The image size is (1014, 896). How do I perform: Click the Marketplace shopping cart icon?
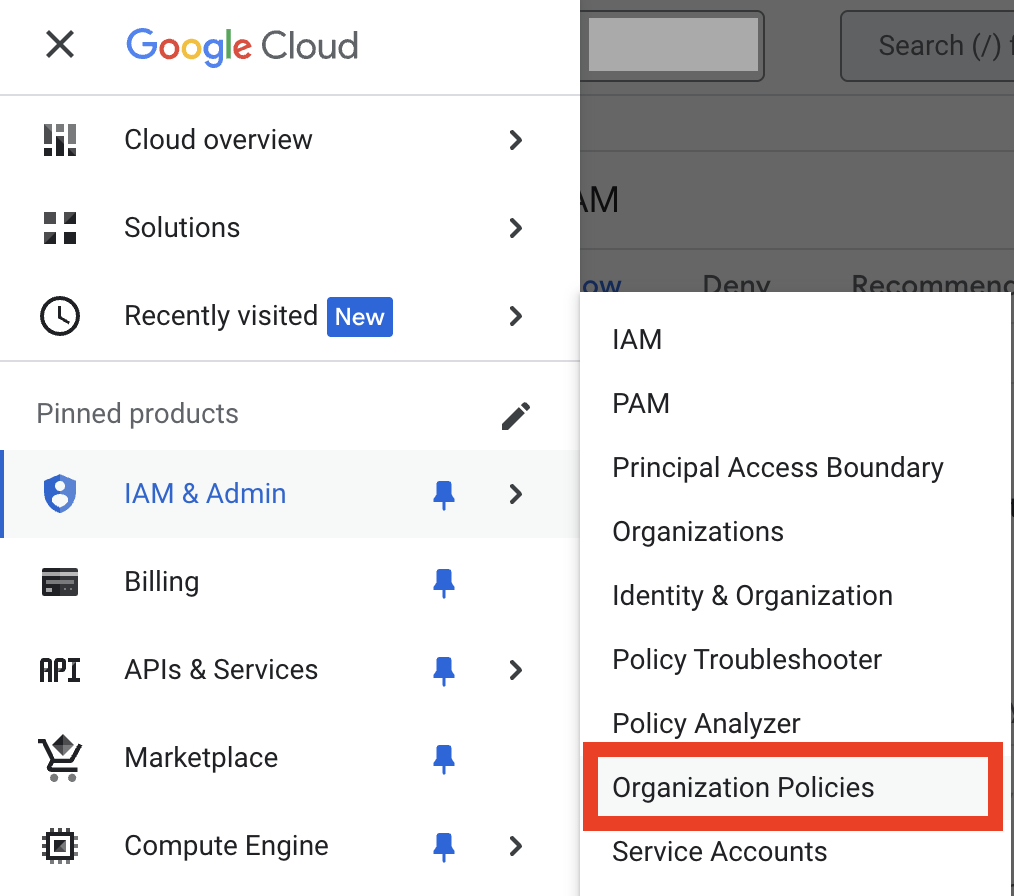tap(59, 758)
